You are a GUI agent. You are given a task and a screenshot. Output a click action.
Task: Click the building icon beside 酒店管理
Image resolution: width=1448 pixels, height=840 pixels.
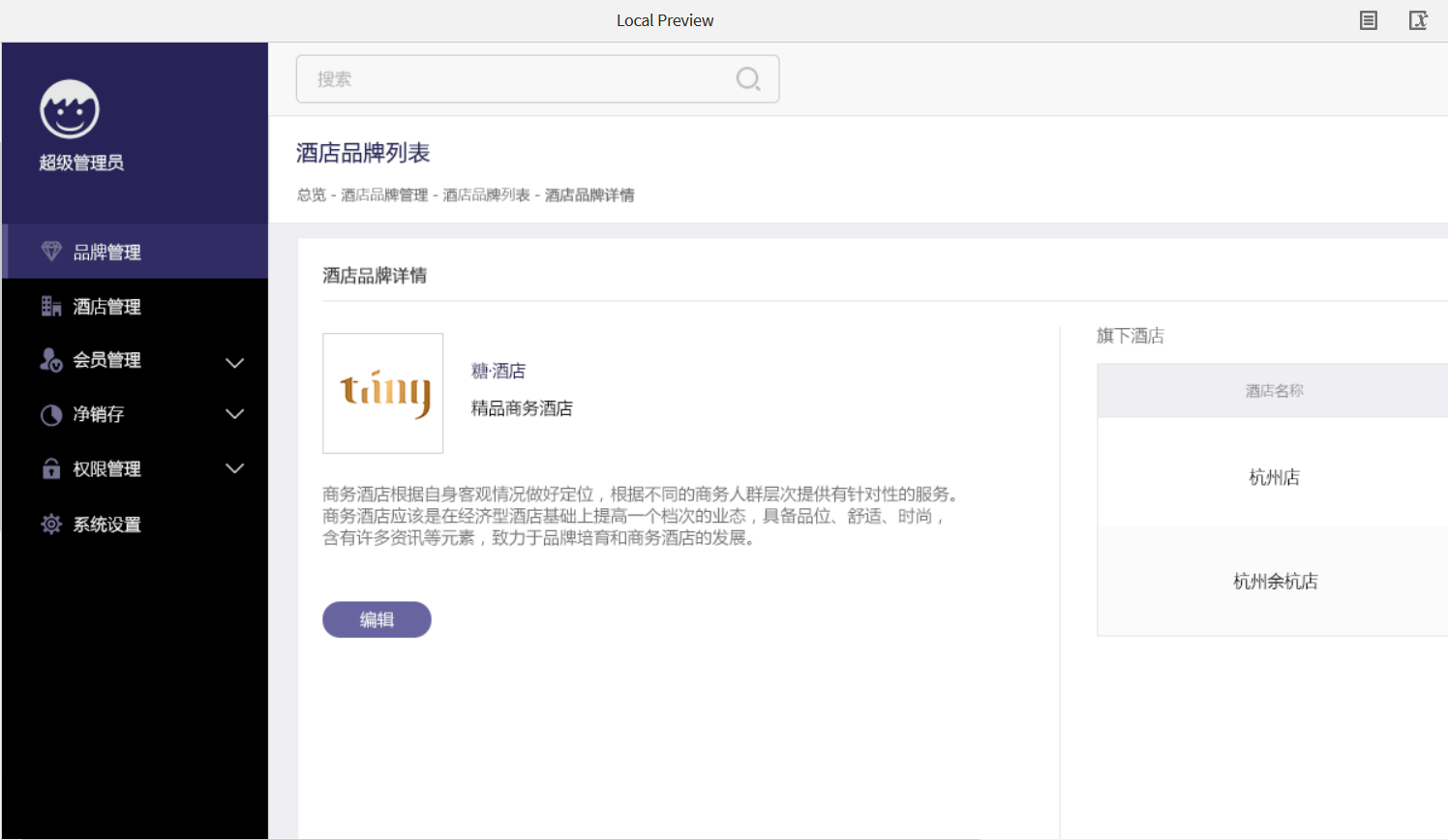51,306
